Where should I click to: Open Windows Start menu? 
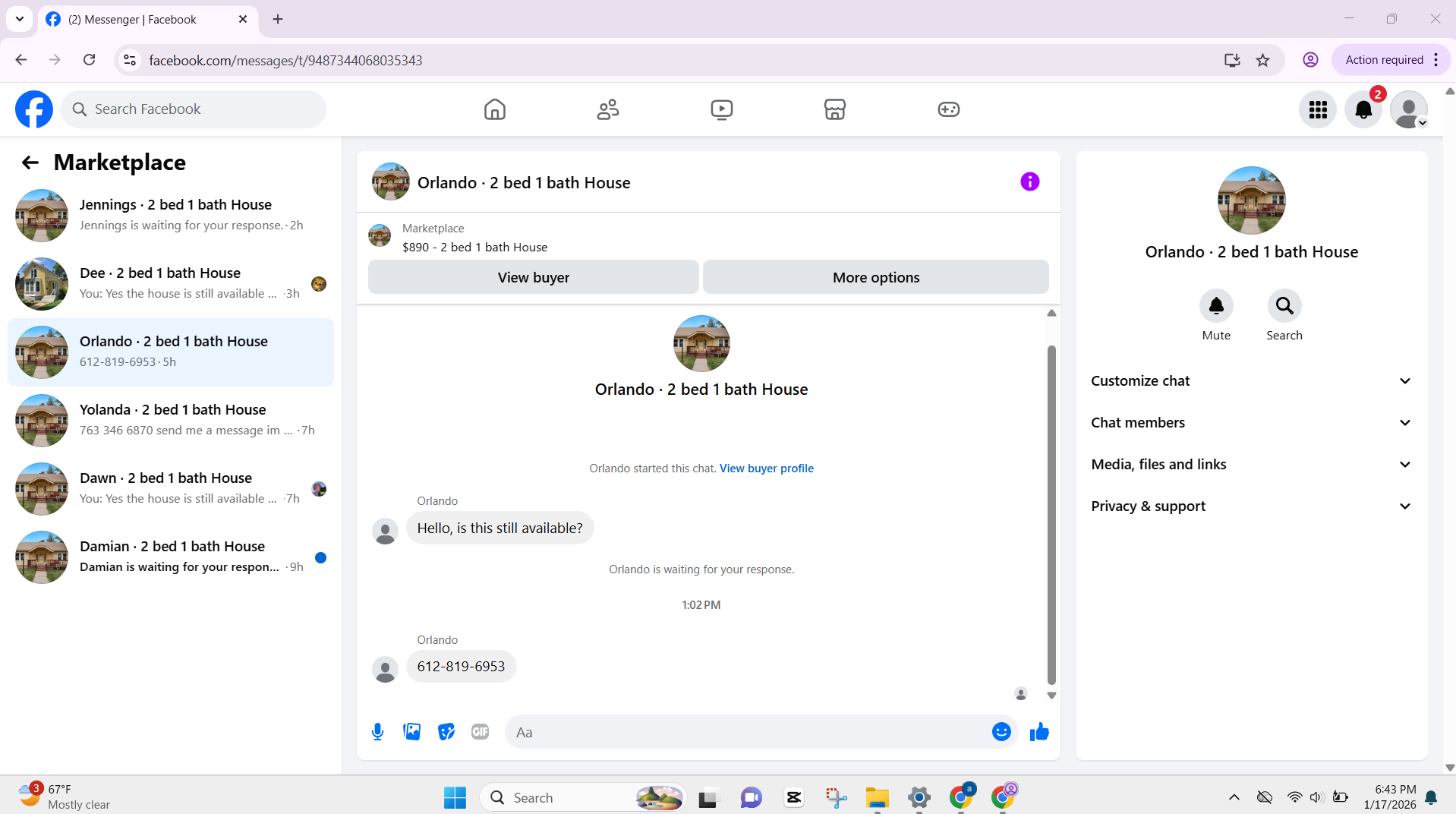455,797
